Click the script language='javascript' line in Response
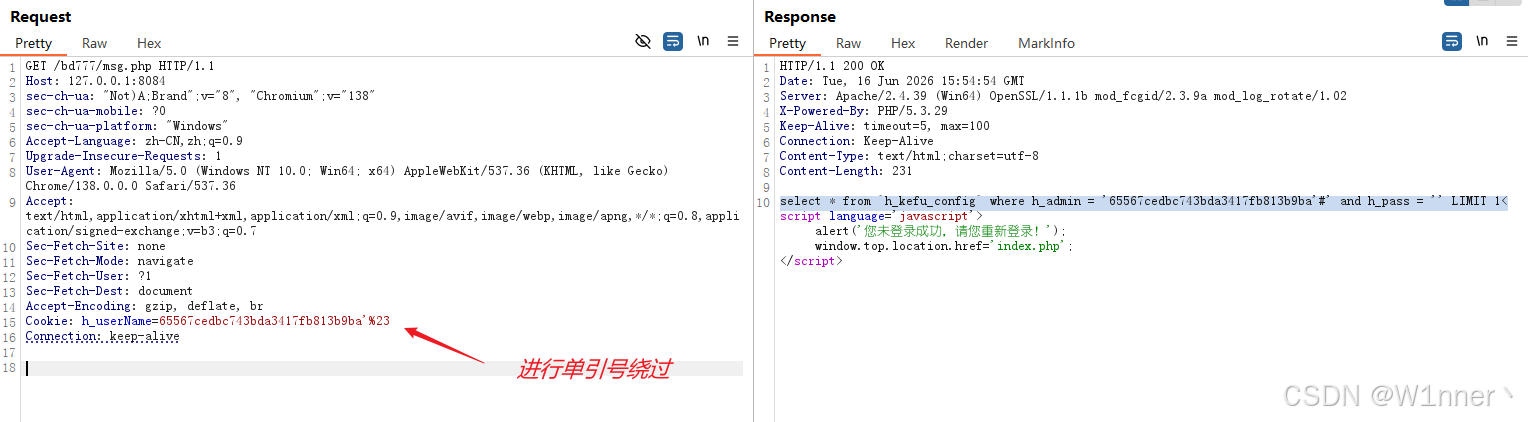This screenshot has width=1528, height=422. (881, 216)
